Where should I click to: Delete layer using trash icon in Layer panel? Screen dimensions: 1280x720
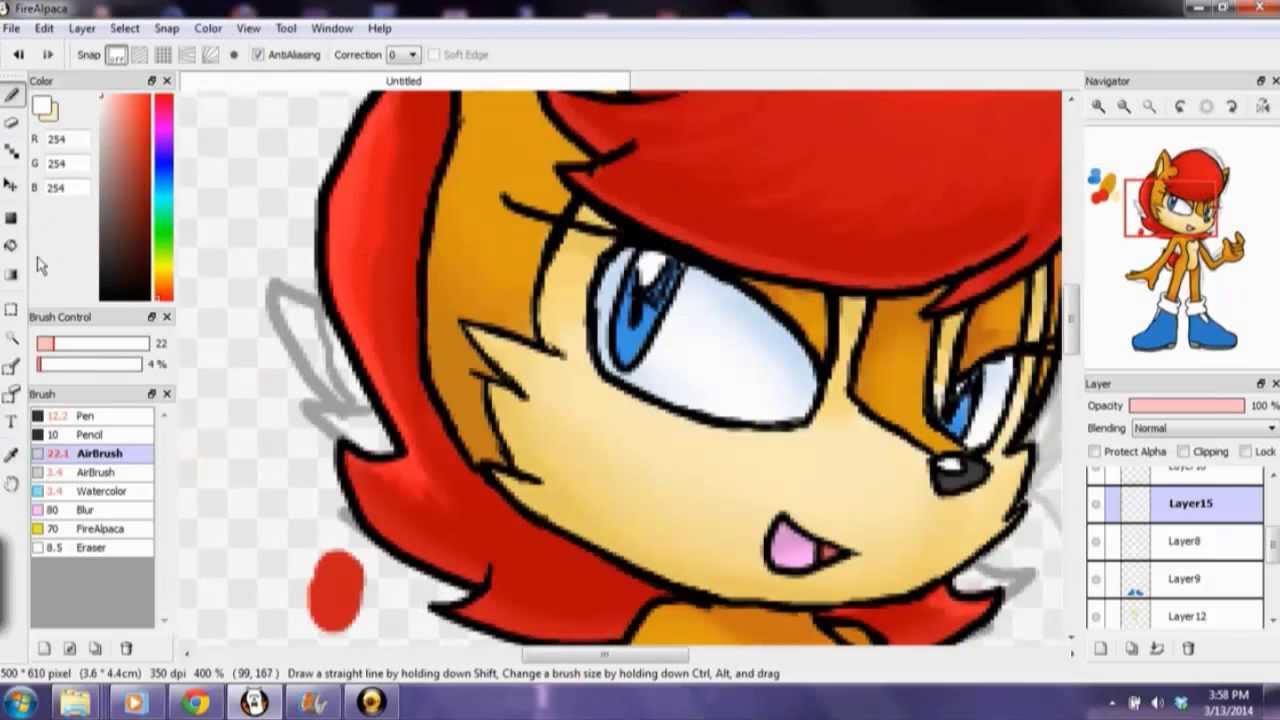pyautogui.click(x=1188, y=648)
